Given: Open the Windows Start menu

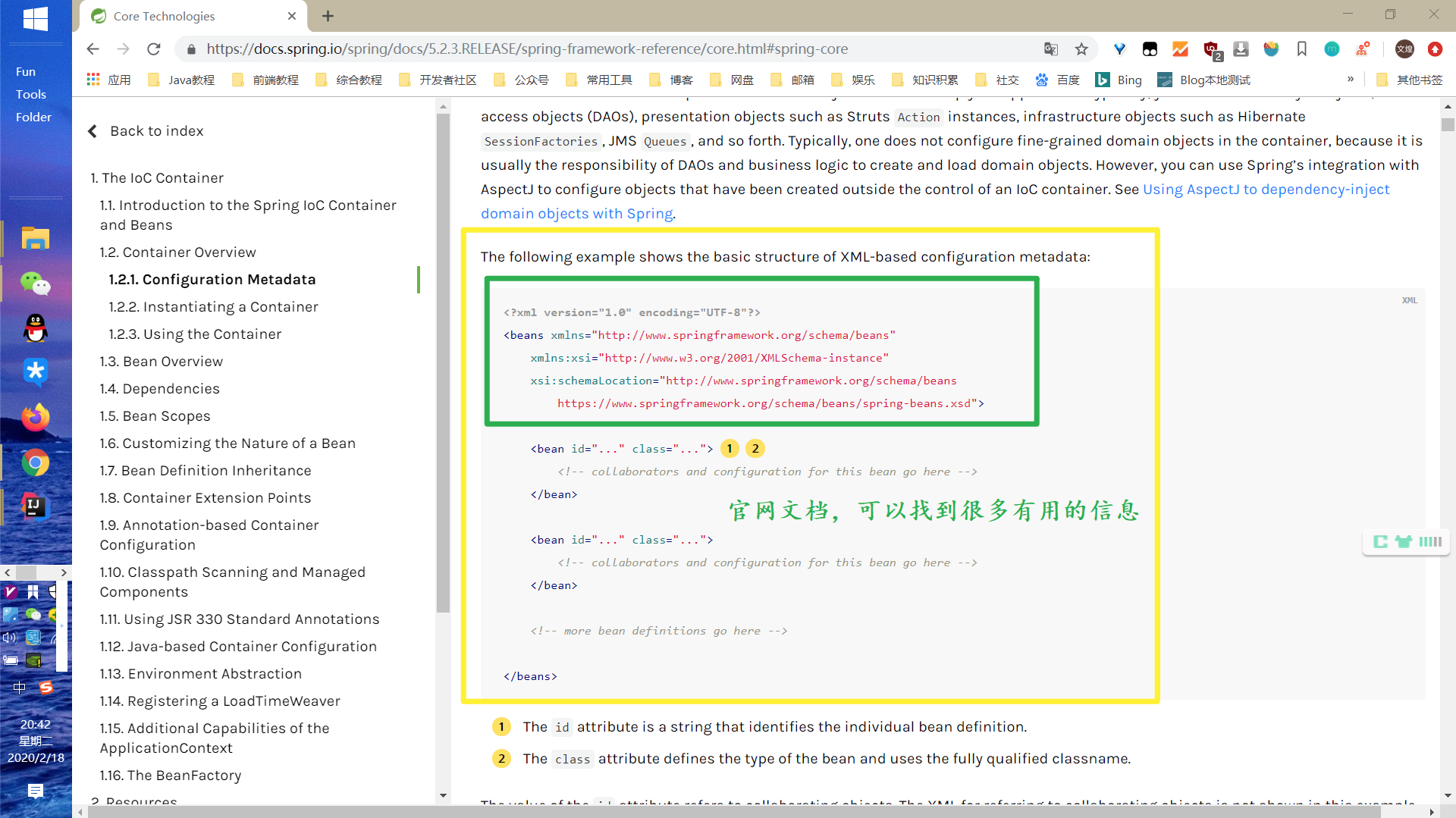Looking at the screenshot, I should [35, 18].
